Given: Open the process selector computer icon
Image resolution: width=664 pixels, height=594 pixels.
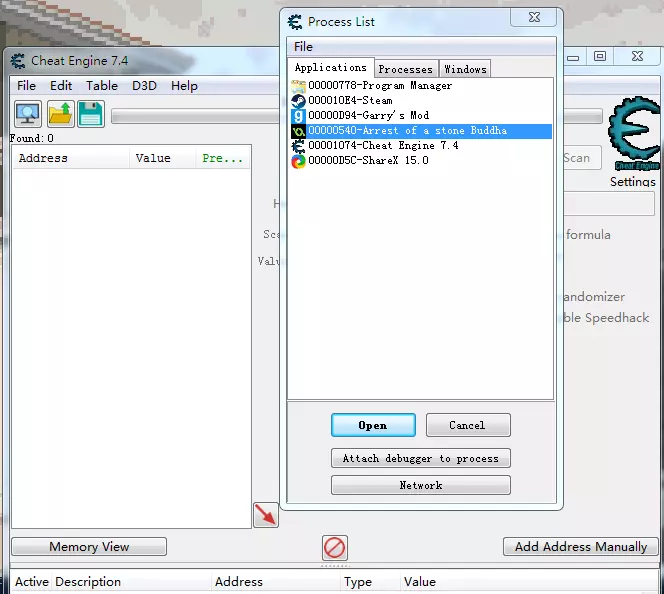Looking at the screenshot, I should [28, 114].
